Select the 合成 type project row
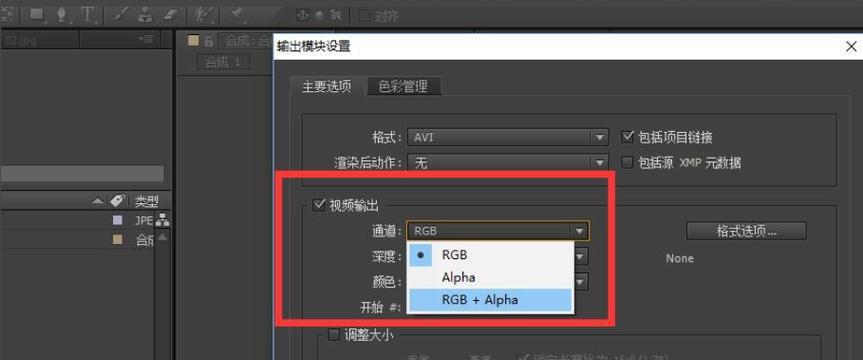 coord(77,240)
